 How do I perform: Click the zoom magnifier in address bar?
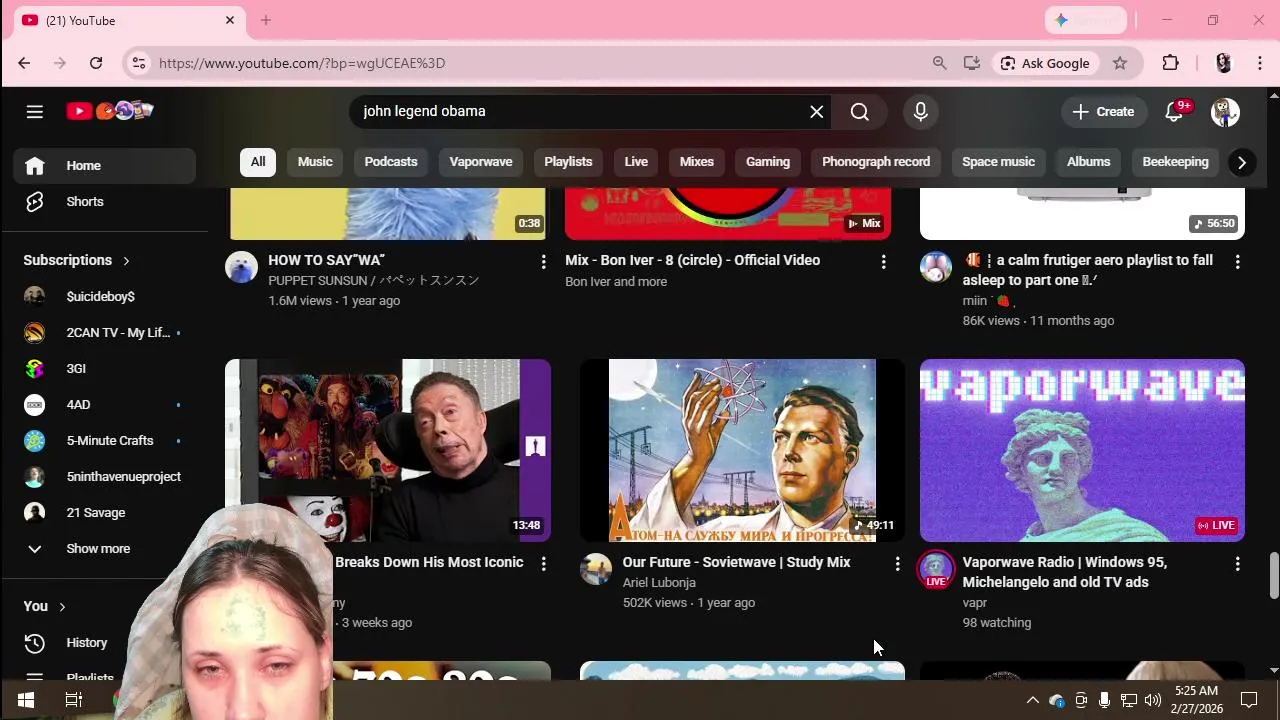939,63
